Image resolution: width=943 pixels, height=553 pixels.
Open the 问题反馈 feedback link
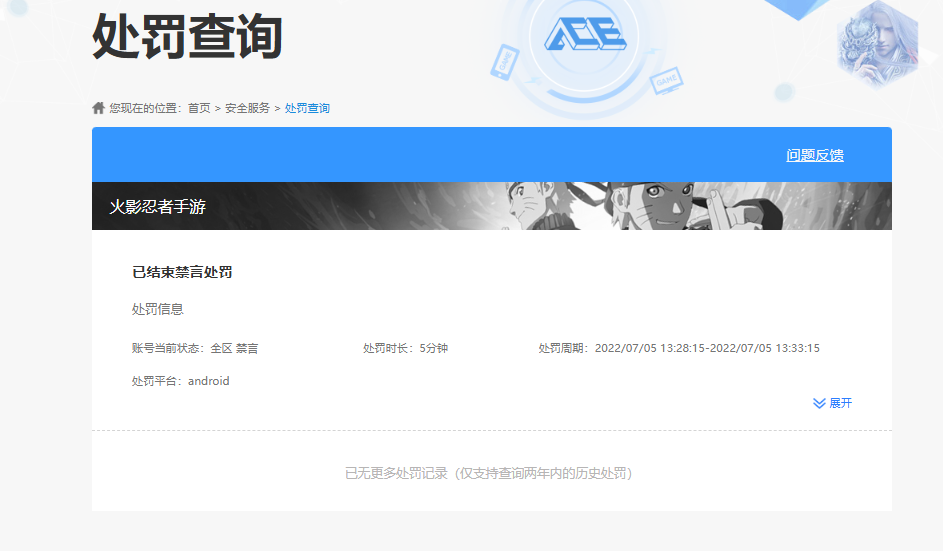coord(814,155)
